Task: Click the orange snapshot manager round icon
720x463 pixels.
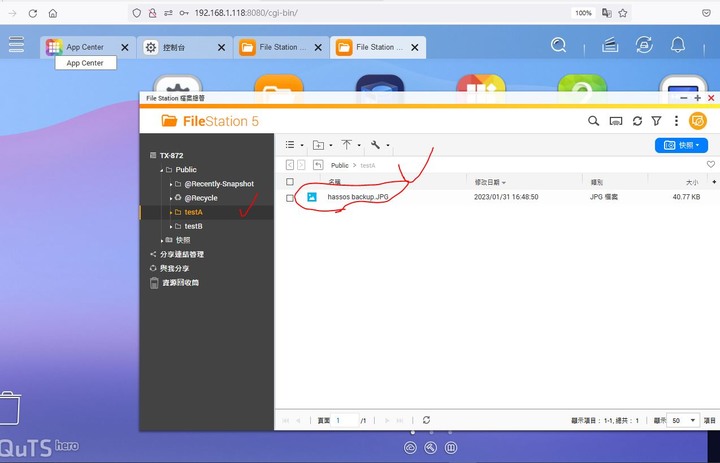Action: (698, 121)
